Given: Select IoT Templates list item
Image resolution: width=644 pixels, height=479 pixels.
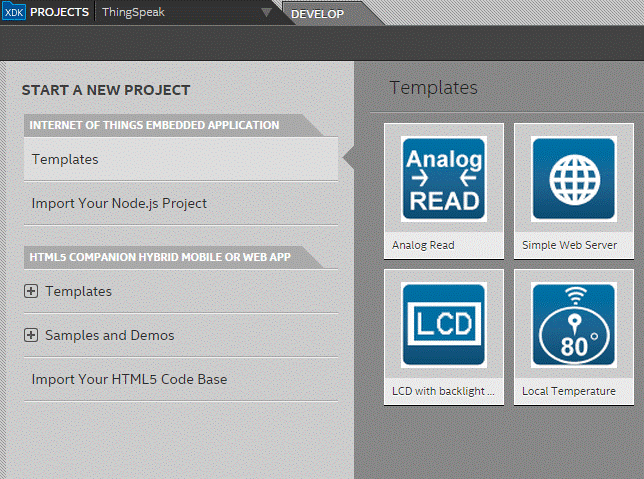Looking at the screenshot, I should pos(65,159).
